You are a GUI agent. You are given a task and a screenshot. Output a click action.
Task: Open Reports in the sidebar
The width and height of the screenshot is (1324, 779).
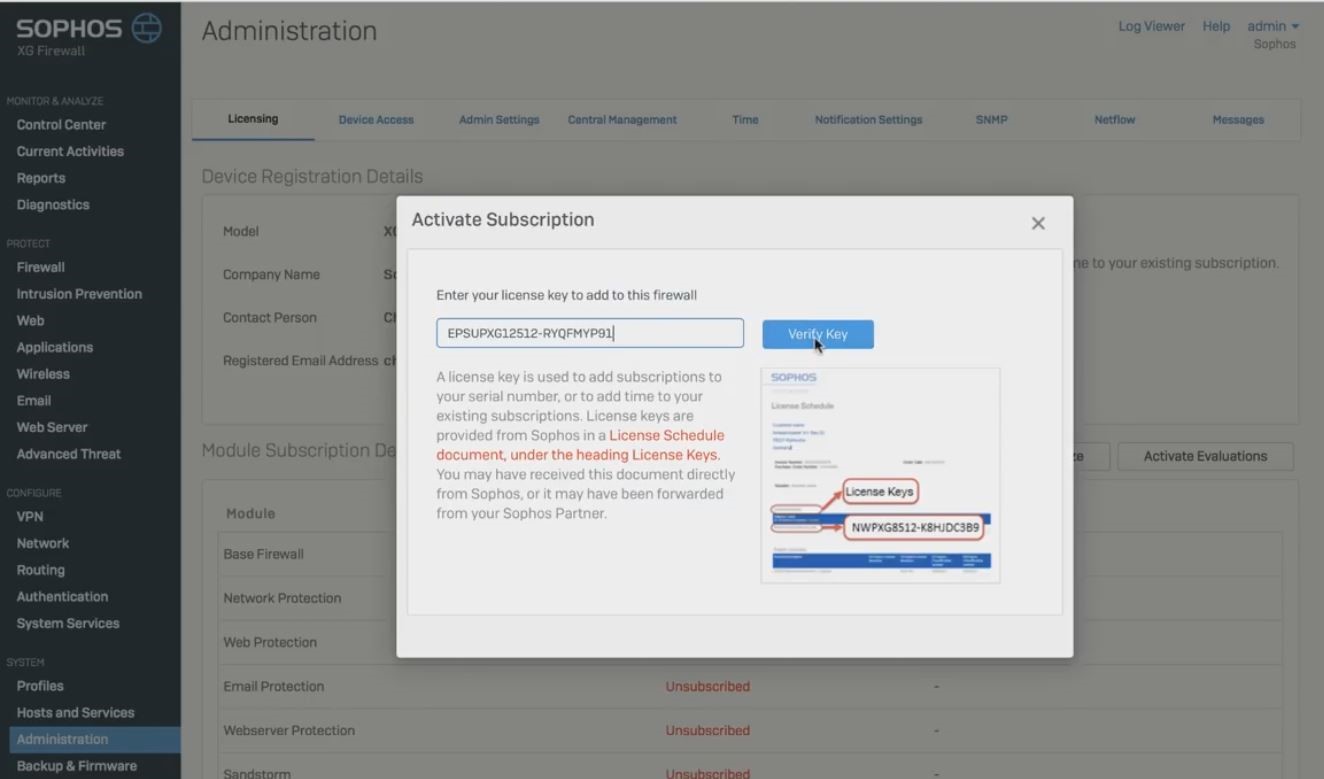pyautogui.click(x=39, y=177)
